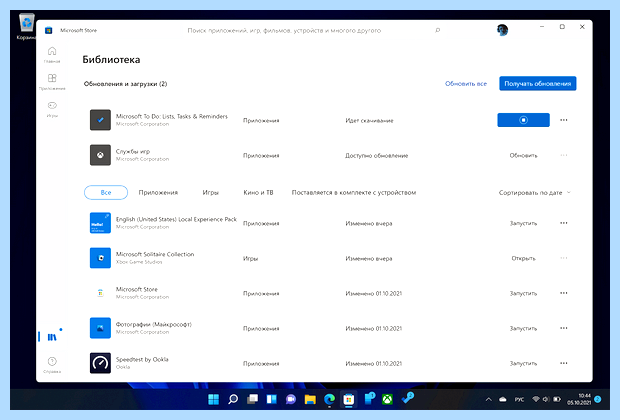Open more options for English Local Experience Pack

coord(563,223)
